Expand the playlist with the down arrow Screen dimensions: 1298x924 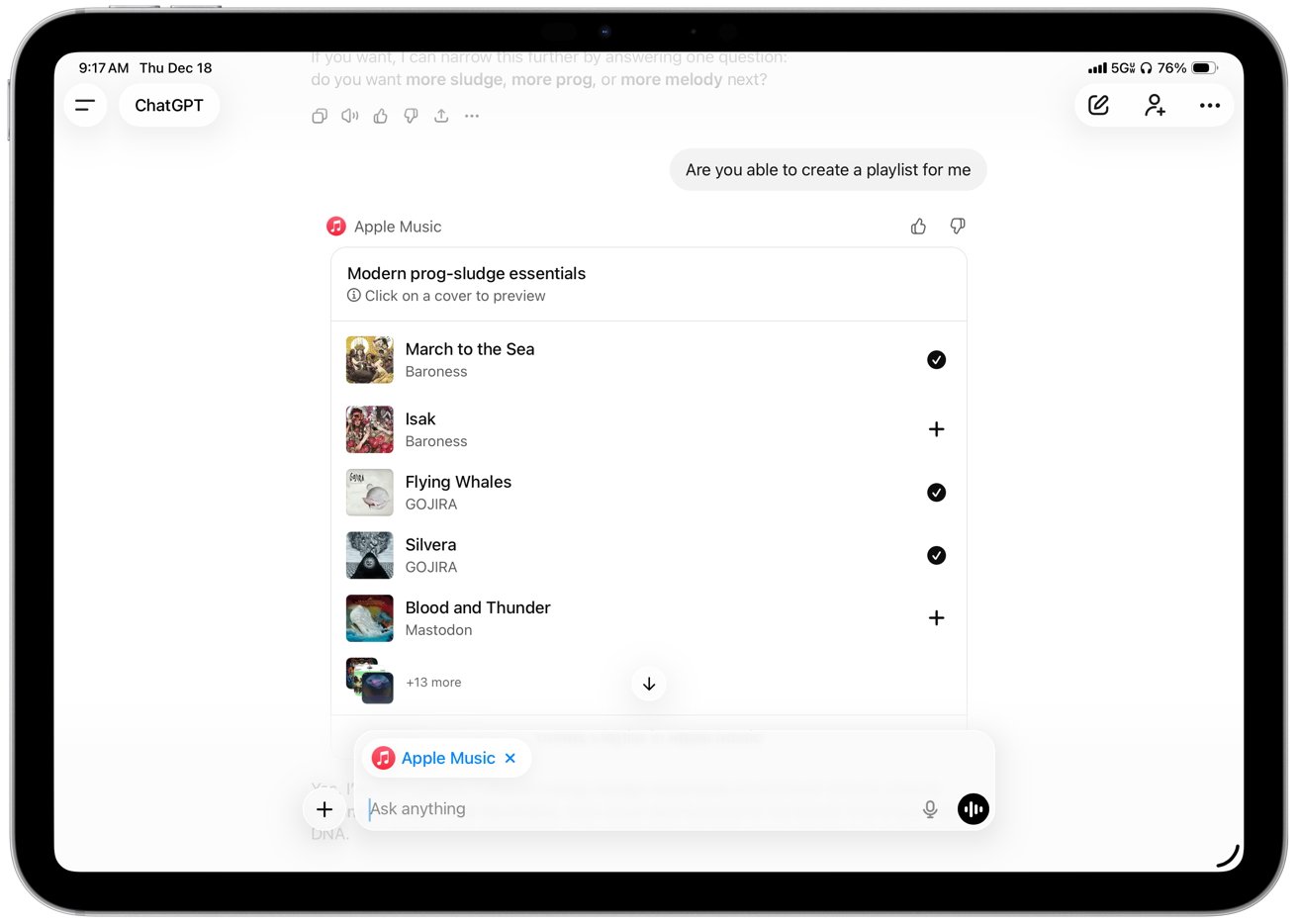(648, 683)
